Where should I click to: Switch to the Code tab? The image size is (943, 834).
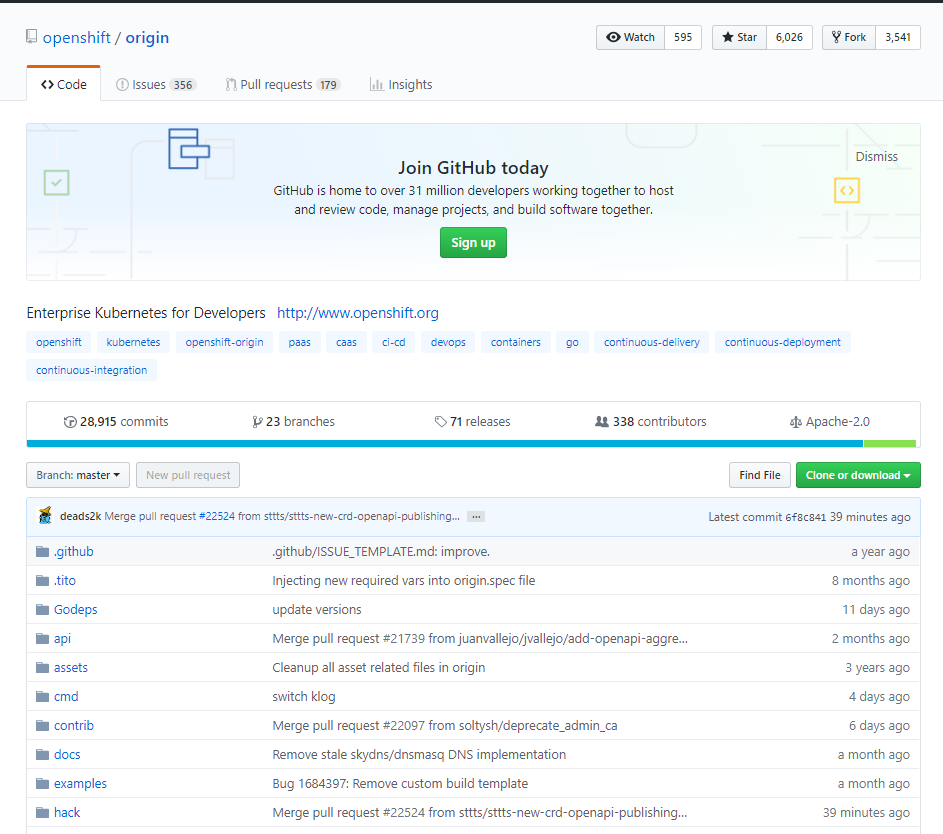(x=64, y=84)
